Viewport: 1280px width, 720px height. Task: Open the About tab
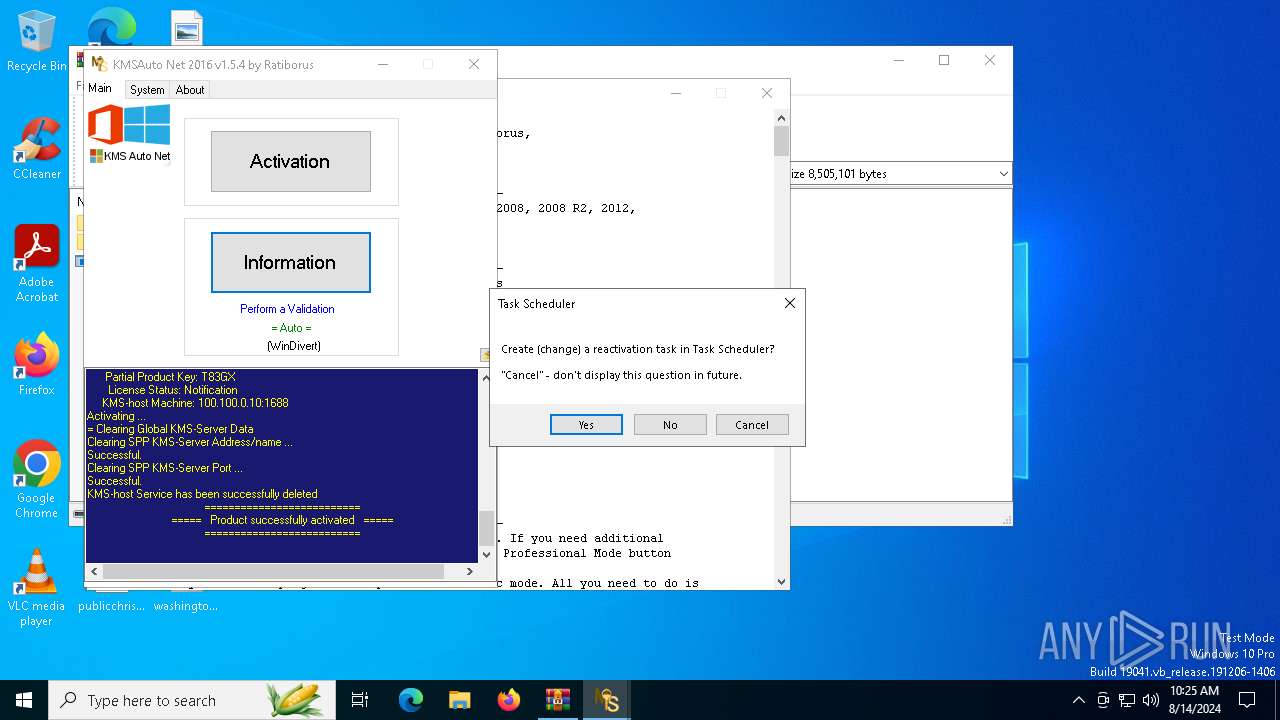(x=190, y=90)
